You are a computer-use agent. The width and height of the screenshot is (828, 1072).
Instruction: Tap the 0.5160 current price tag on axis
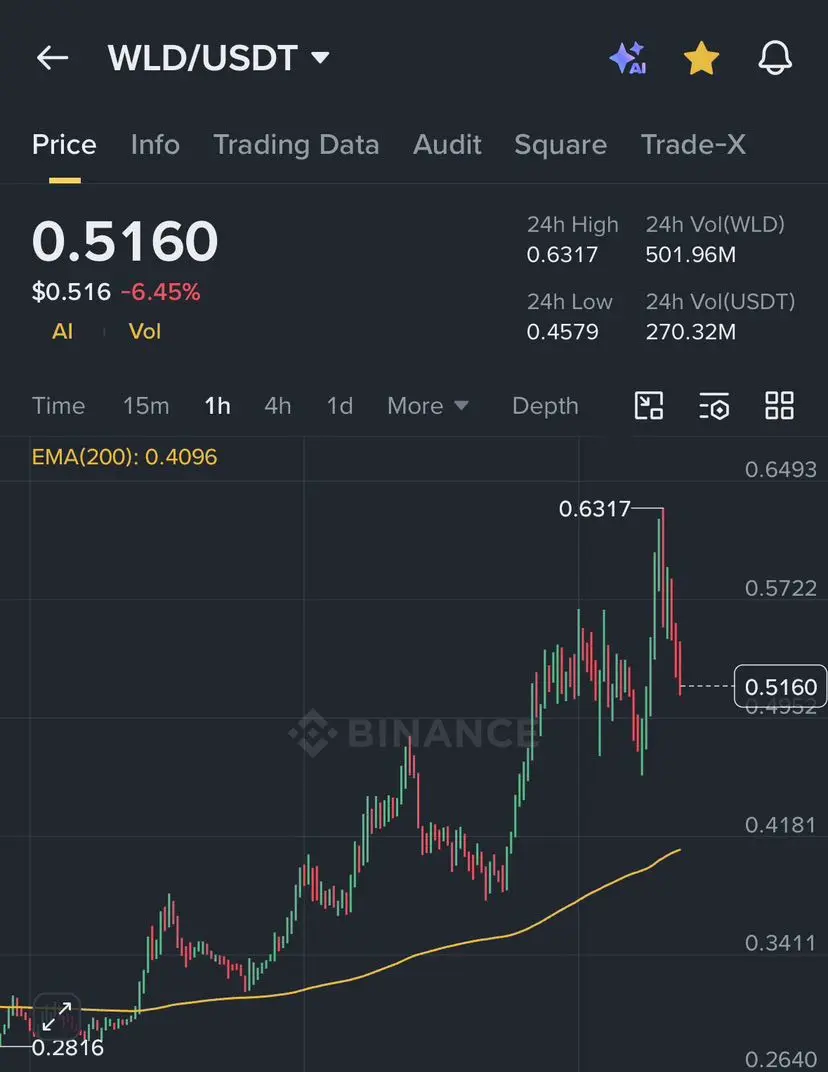click(780, 686)
